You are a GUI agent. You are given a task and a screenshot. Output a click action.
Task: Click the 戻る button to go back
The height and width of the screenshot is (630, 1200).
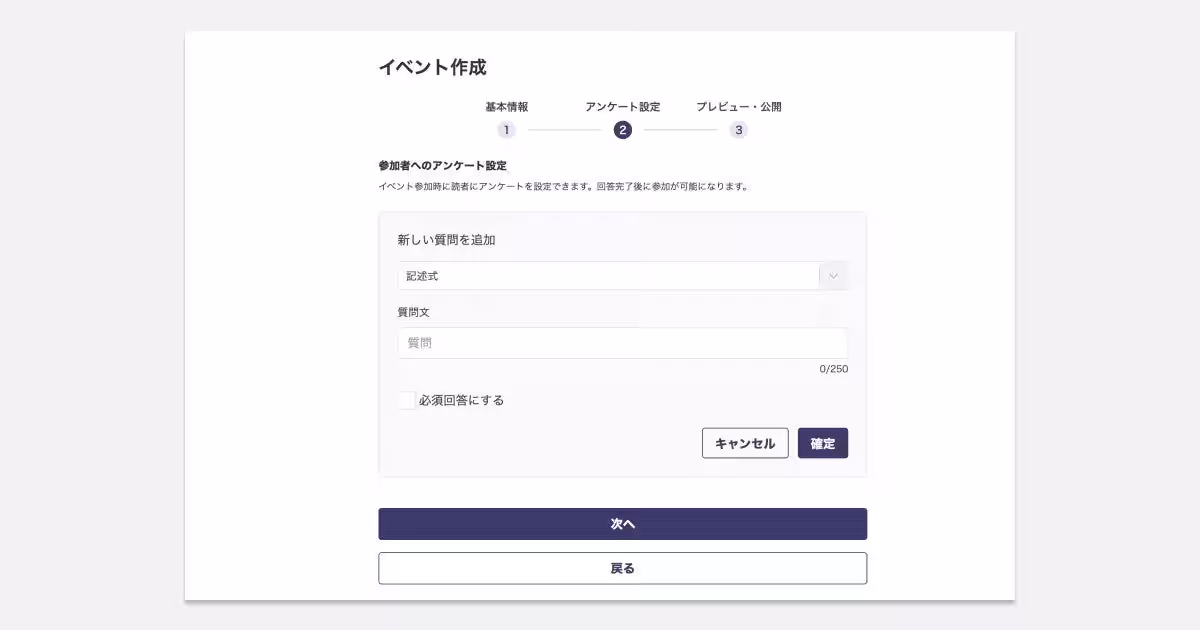point(622,567)
